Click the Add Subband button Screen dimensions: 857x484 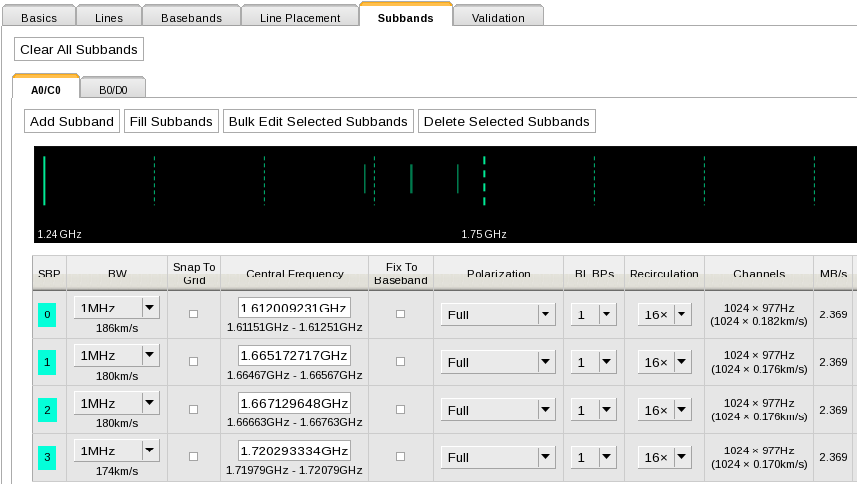click(x=72, y=121)
